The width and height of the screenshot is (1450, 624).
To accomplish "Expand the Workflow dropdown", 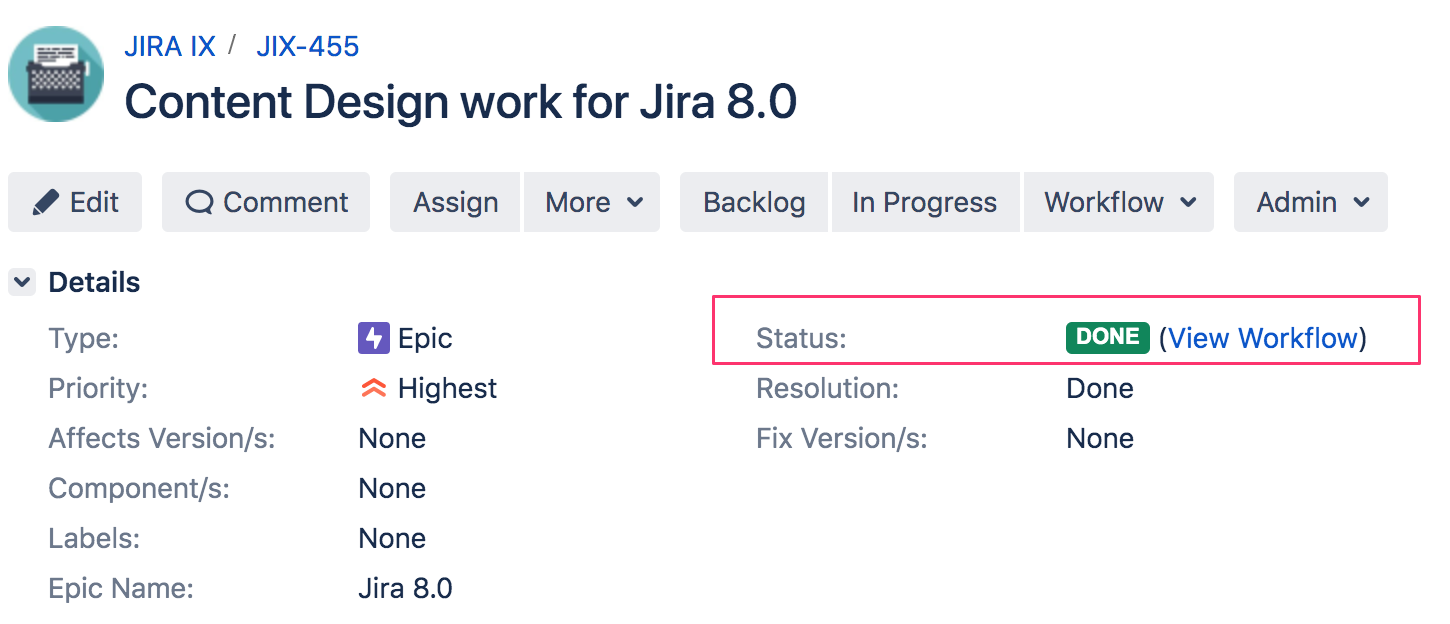I will click(x=1119, y=202).
